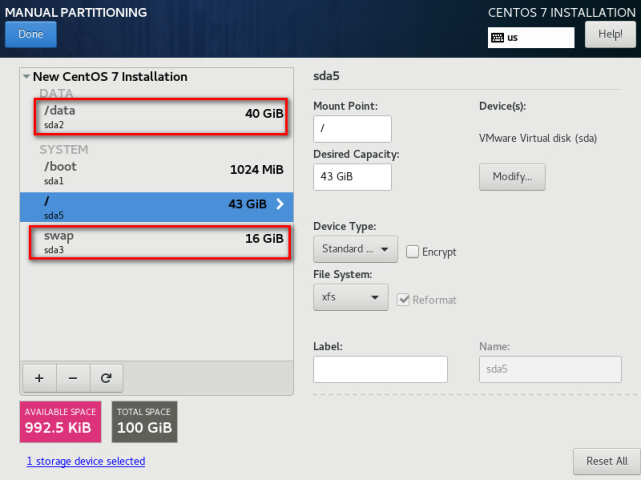Viewport: 641px width, 480px height.
Task: Click the Desired Capacity field showing 43 GiB
Action: (352, 177)
